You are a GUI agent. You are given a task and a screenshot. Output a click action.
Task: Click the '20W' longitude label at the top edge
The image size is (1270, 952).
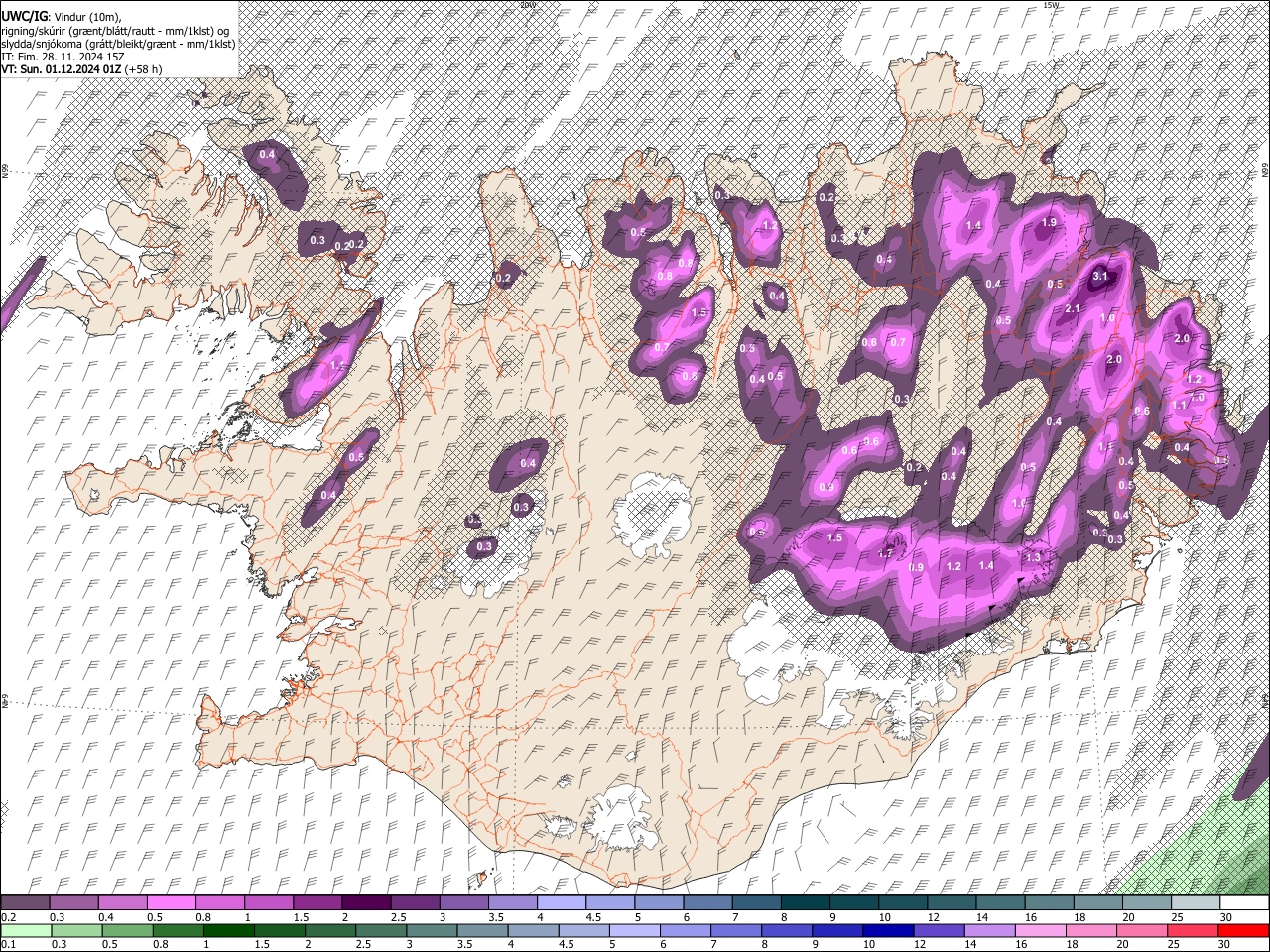[527, 5]
